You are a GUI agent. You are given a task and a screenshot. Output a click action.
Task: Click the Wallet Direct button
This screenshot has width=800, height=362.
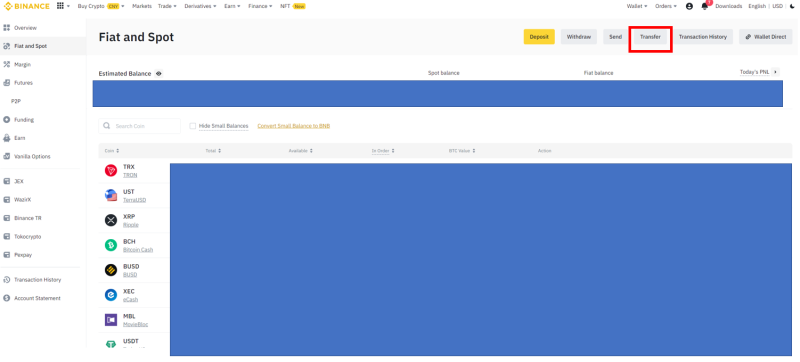pos(765,37)
